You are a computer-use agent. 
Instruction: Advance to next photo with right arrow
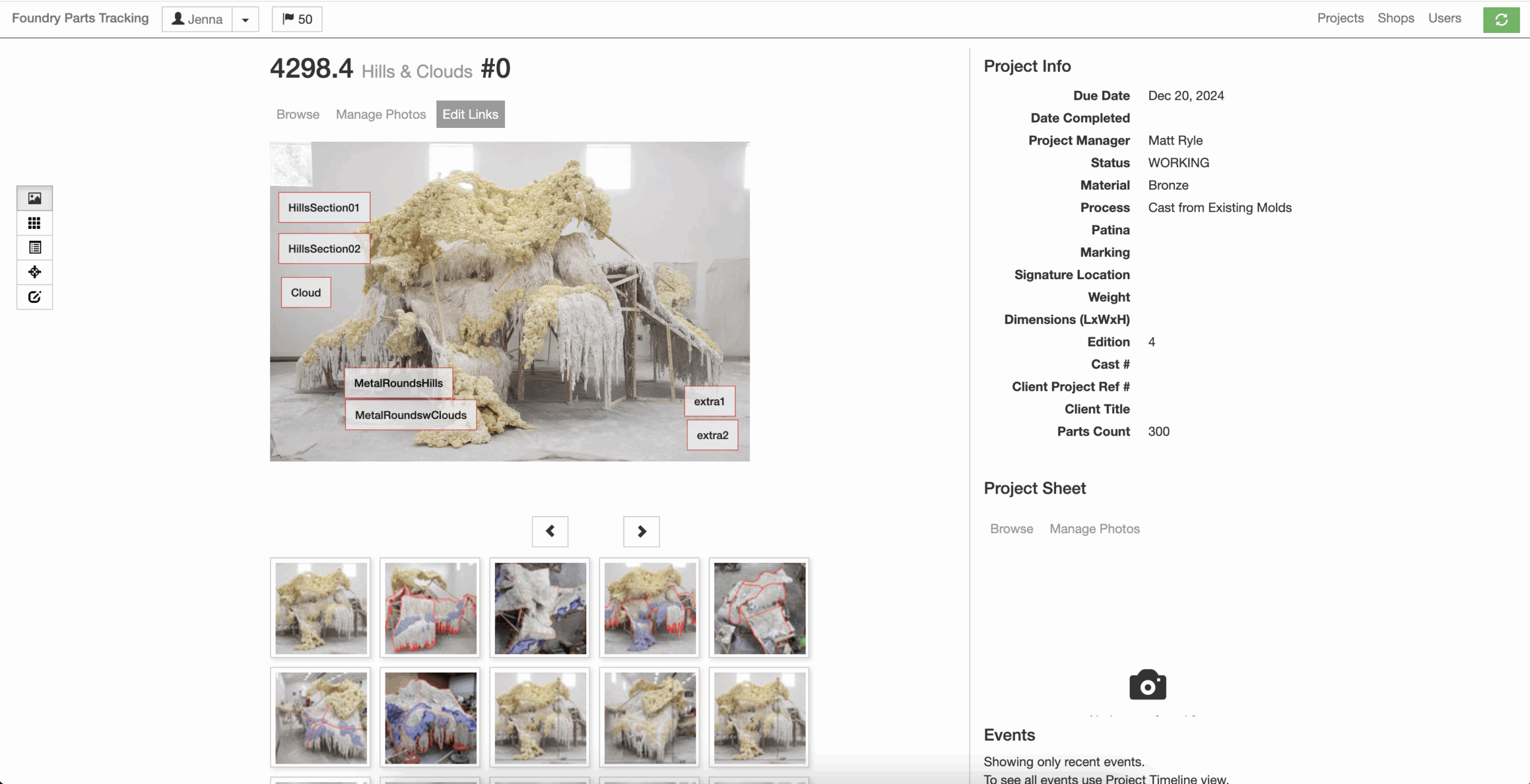tap(641, 531)
